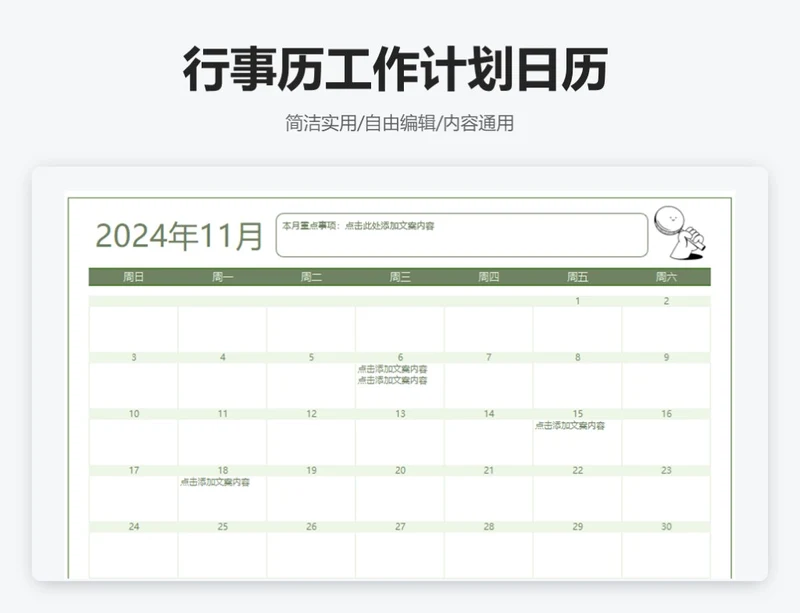Click the date cell numbered 2
The image size is (800, 613).
(x=666, y=301)
